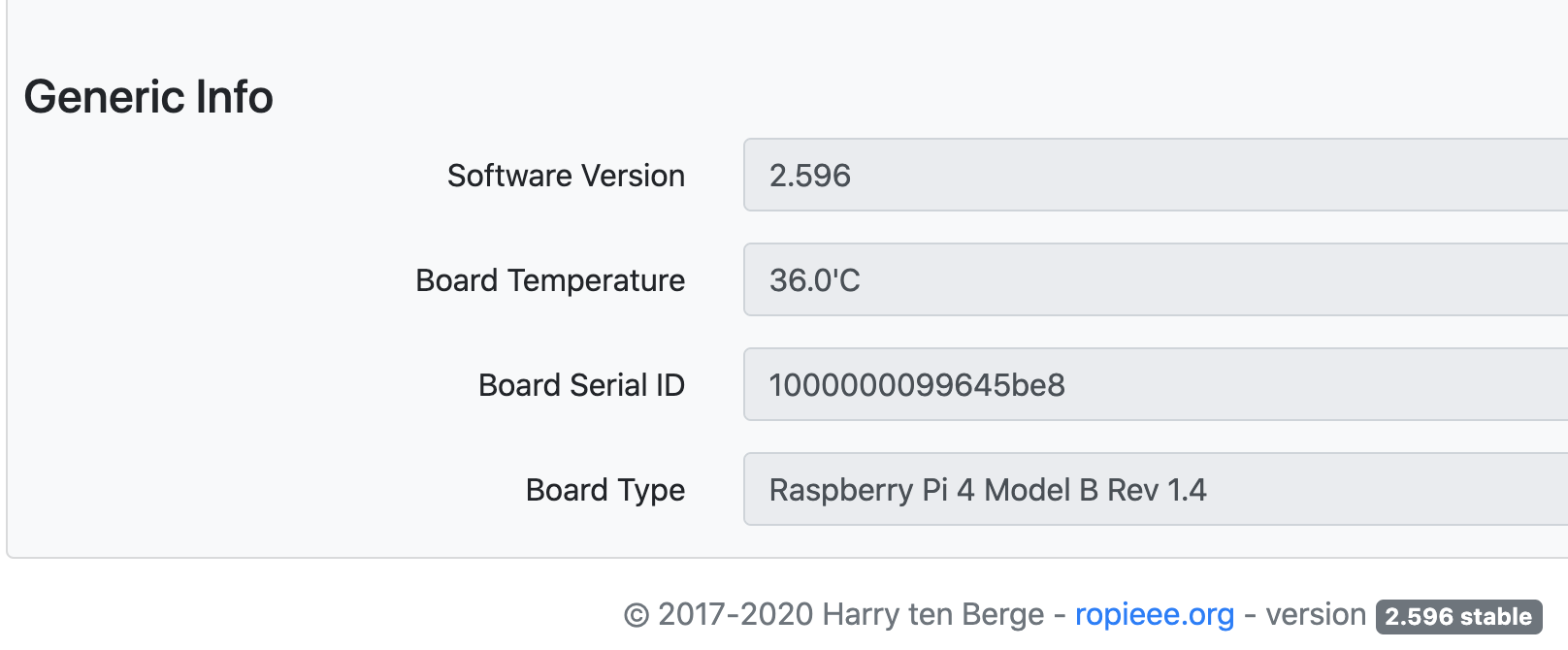Viewport: 1568px width, 650px height.
Task: Click the serial number 1000000099645be8
Action: tap(917, 385)
